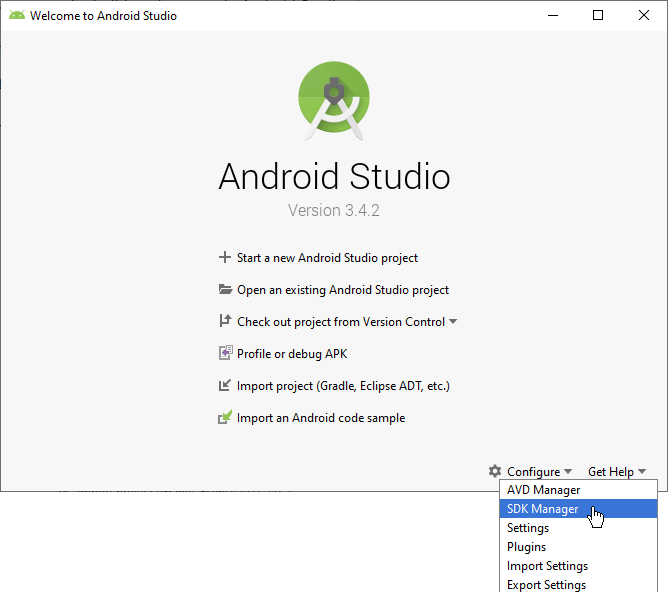The image size is (668, 592).
Task: Select Plugins in the Configure menu
Action: 526,547
